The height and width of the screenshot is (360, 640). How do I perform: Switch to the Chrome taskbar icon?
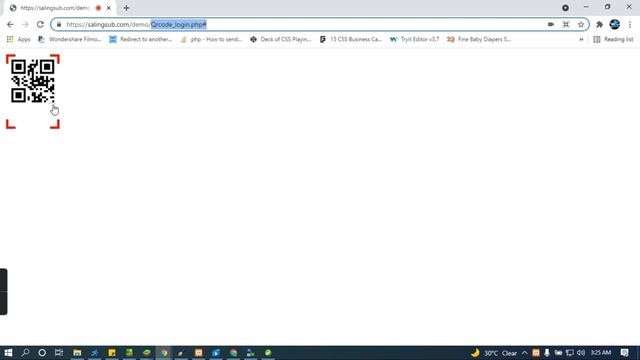(x=164, y=353)
